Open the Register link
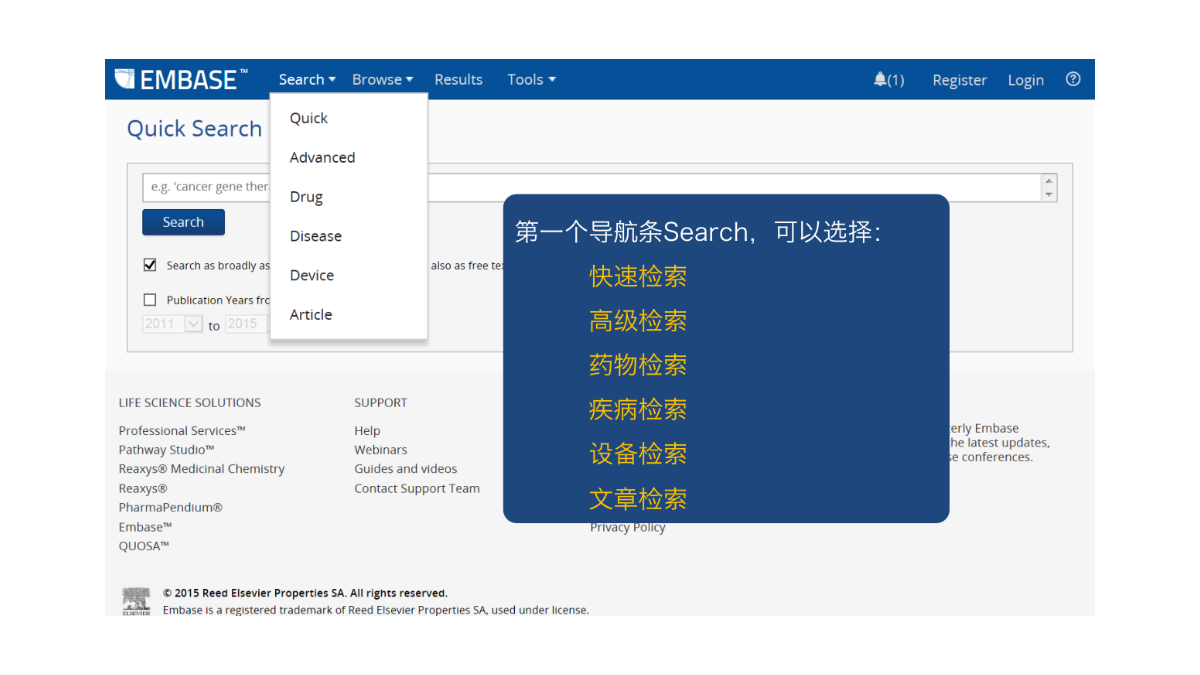This screenshot has width=1200, height=675. point(959,80)
